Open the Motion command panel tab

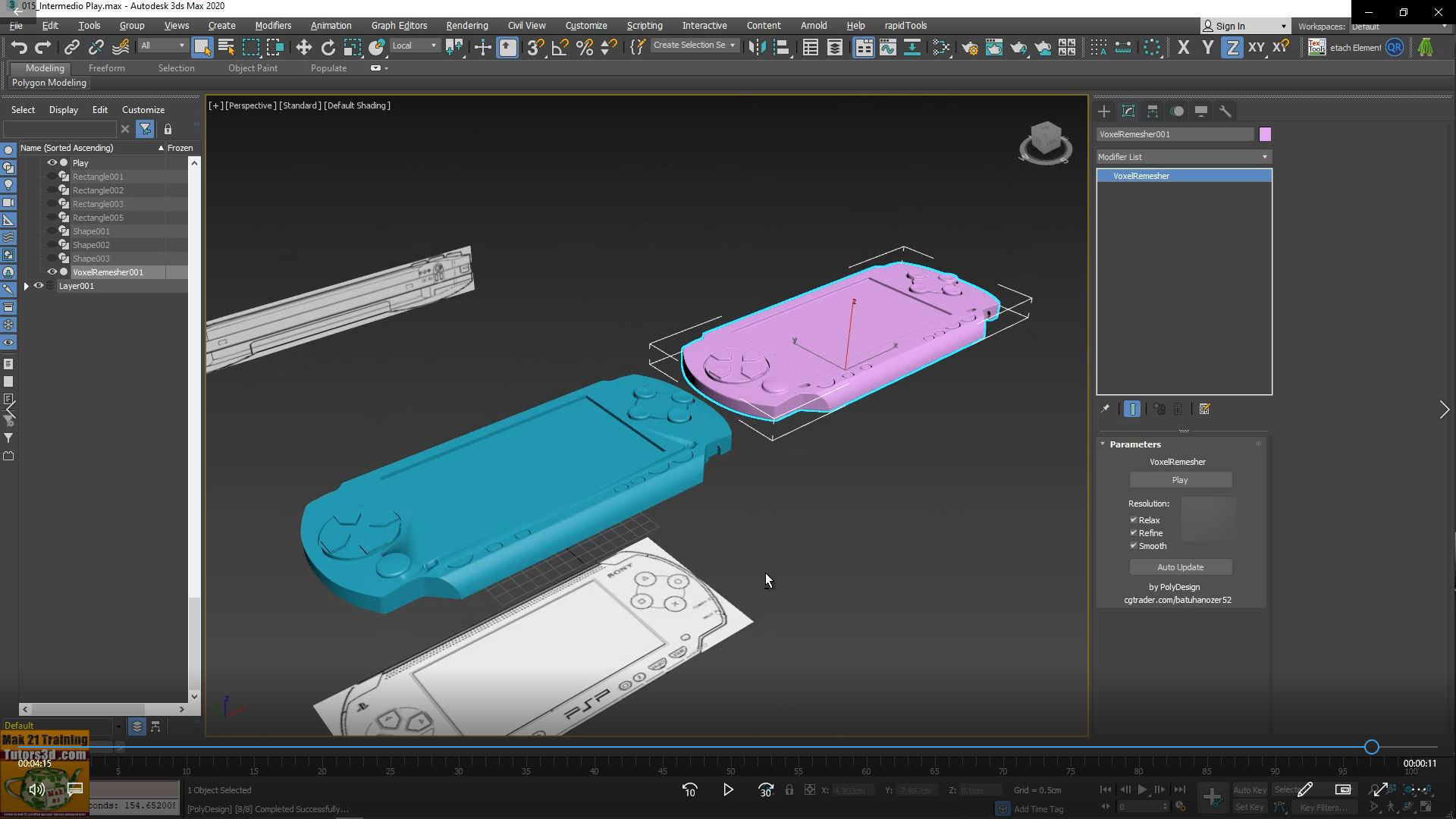pyautogui.click(x=1177, y=111)
